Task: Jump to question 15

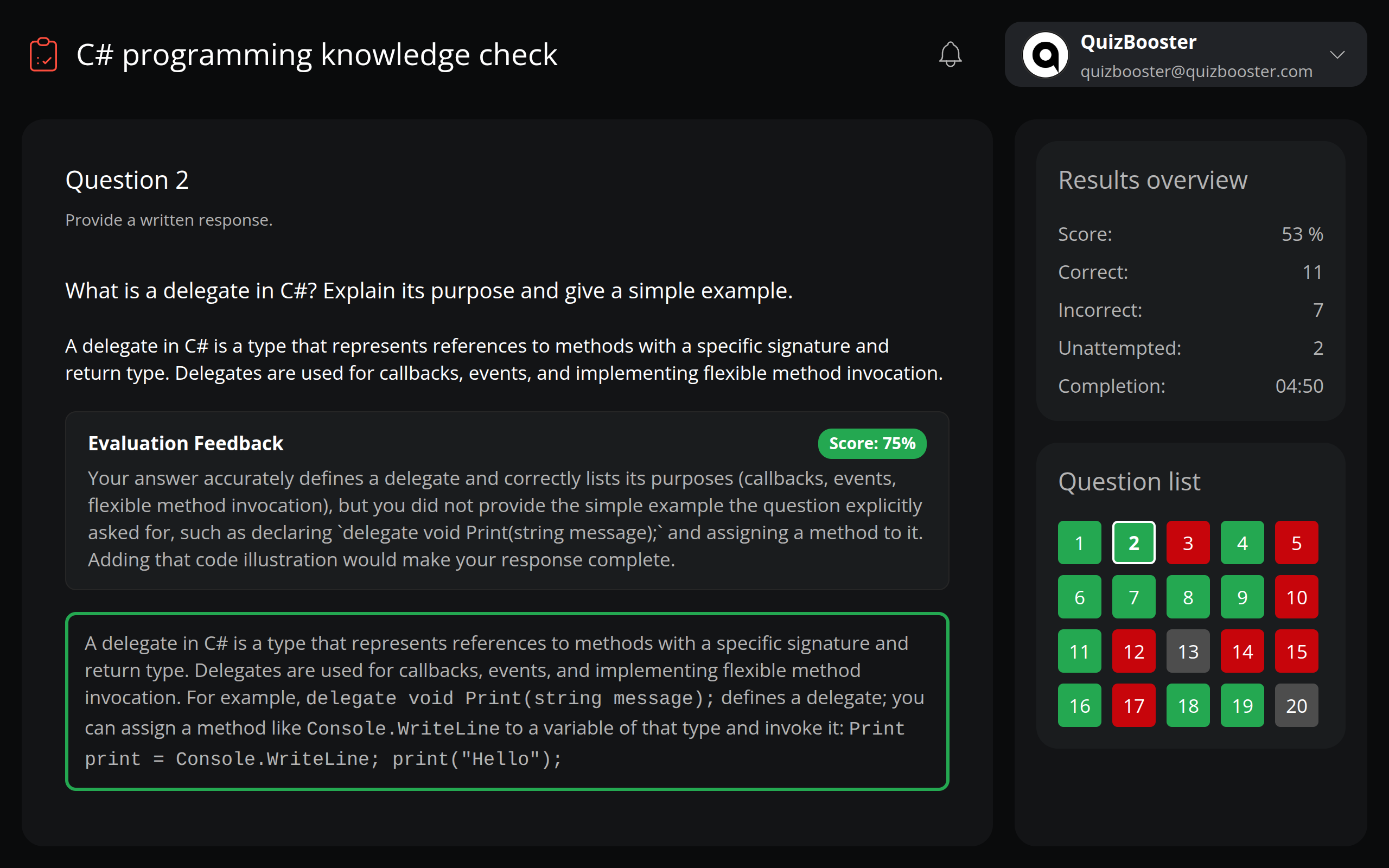Action: (1297, 651)
